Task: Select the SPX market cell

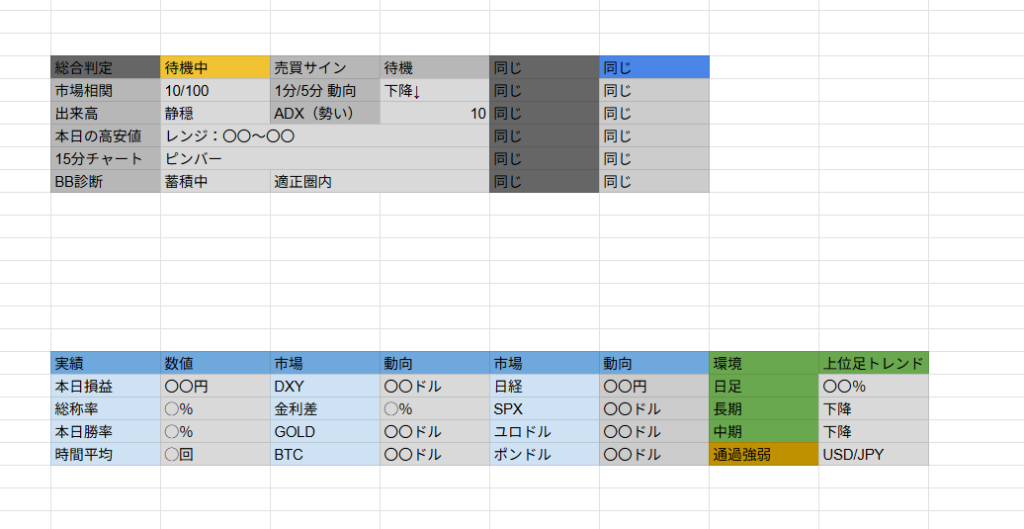Action: (x=544, y=409)
